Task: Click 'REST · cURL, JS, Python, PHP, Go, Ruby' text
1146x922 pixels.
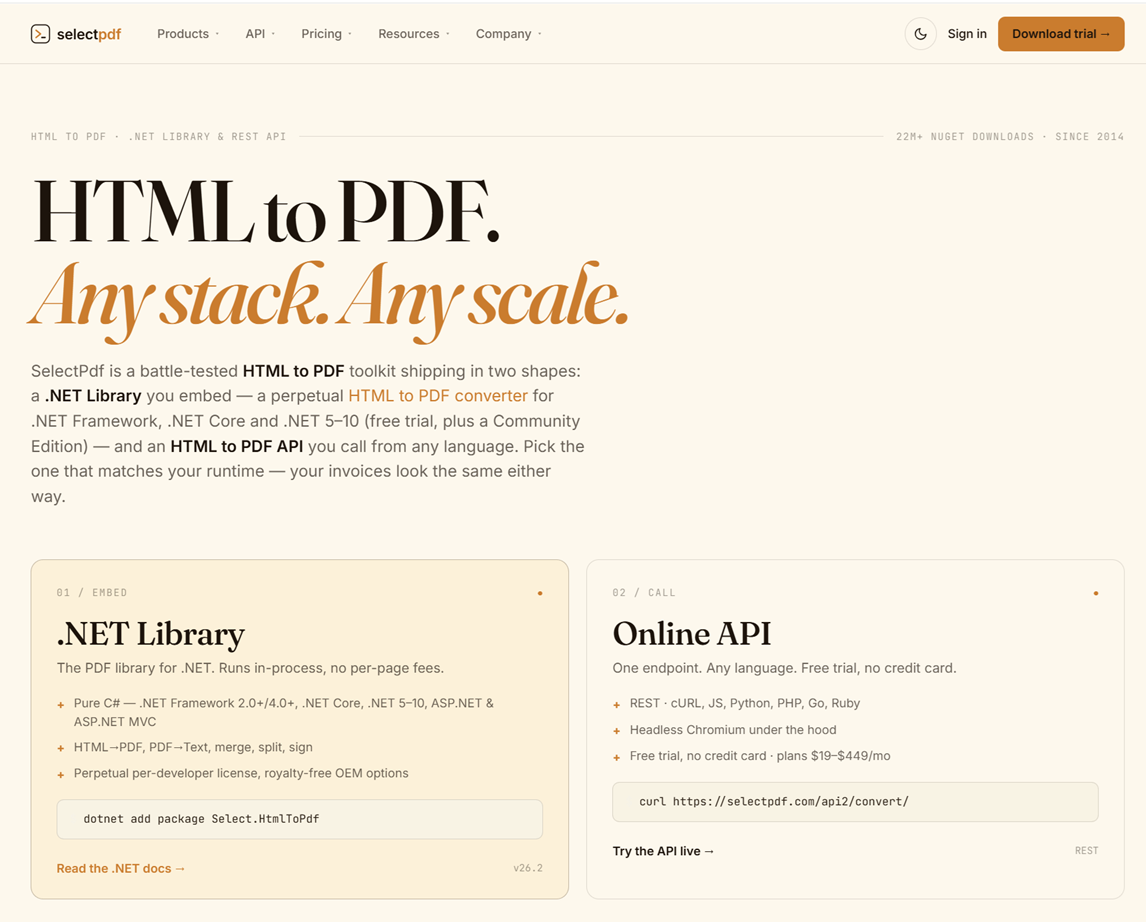Action: coord(745,704)
